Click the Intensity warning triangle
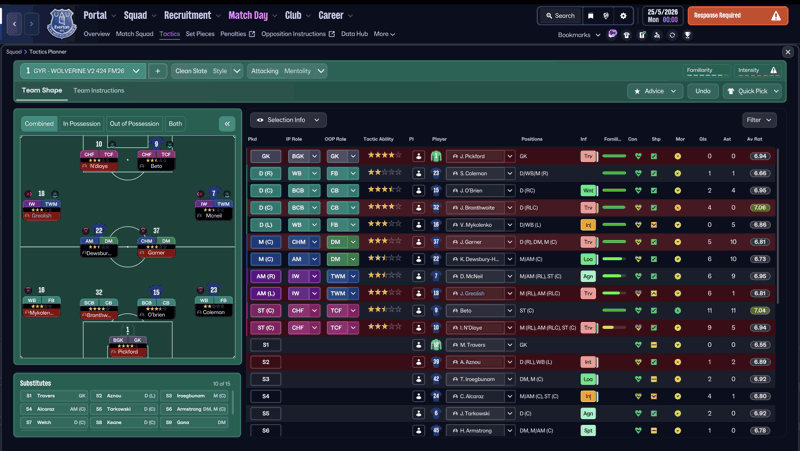This screenshot has height=451, width=800. [x=773, y=70]
